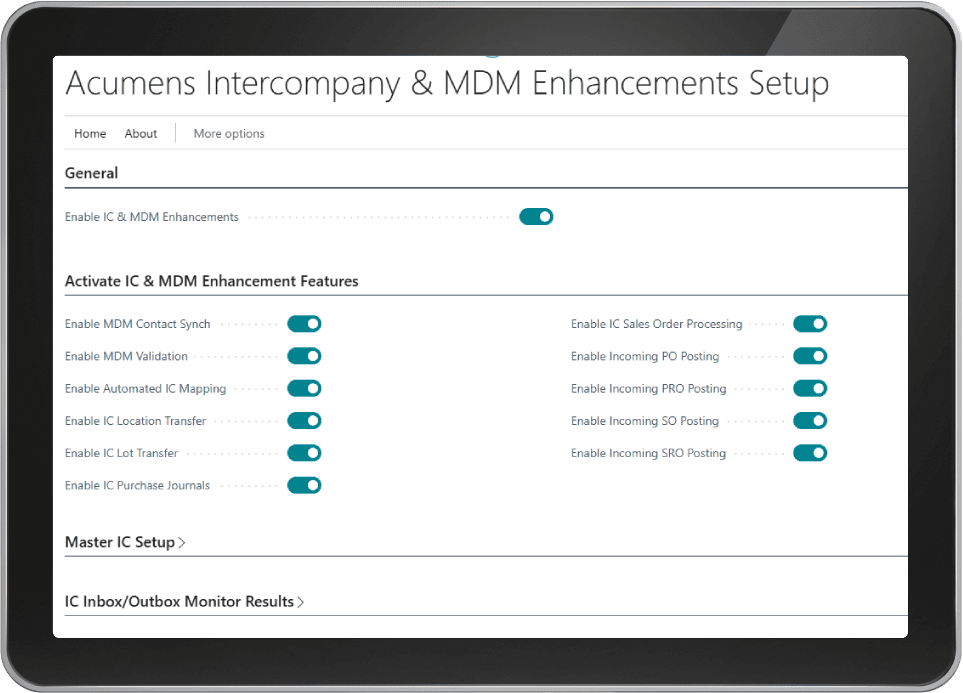Viewport: 963px width, 693px height.
Task: Click the Enable IC Lot Transfer label
Action: pyautogui.click(x=122, y=453)
